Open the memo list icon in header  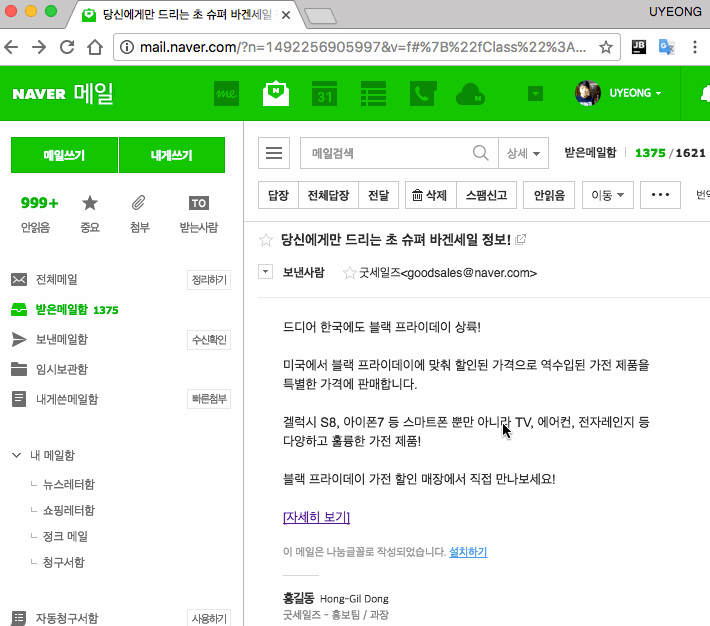click(373, 94)
